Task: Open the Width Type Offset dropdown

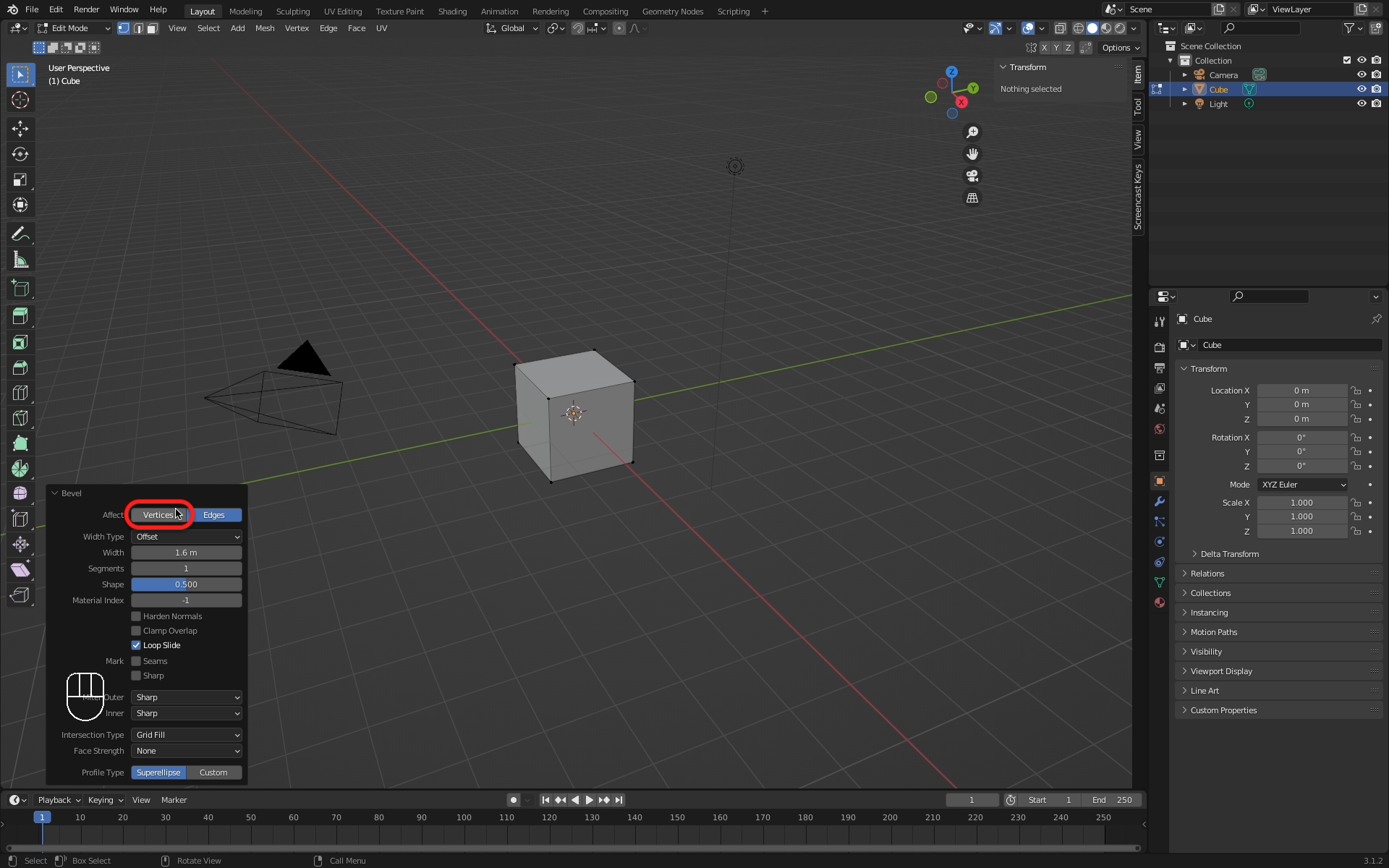Action: pyautogui.click(x=187, y=537)
